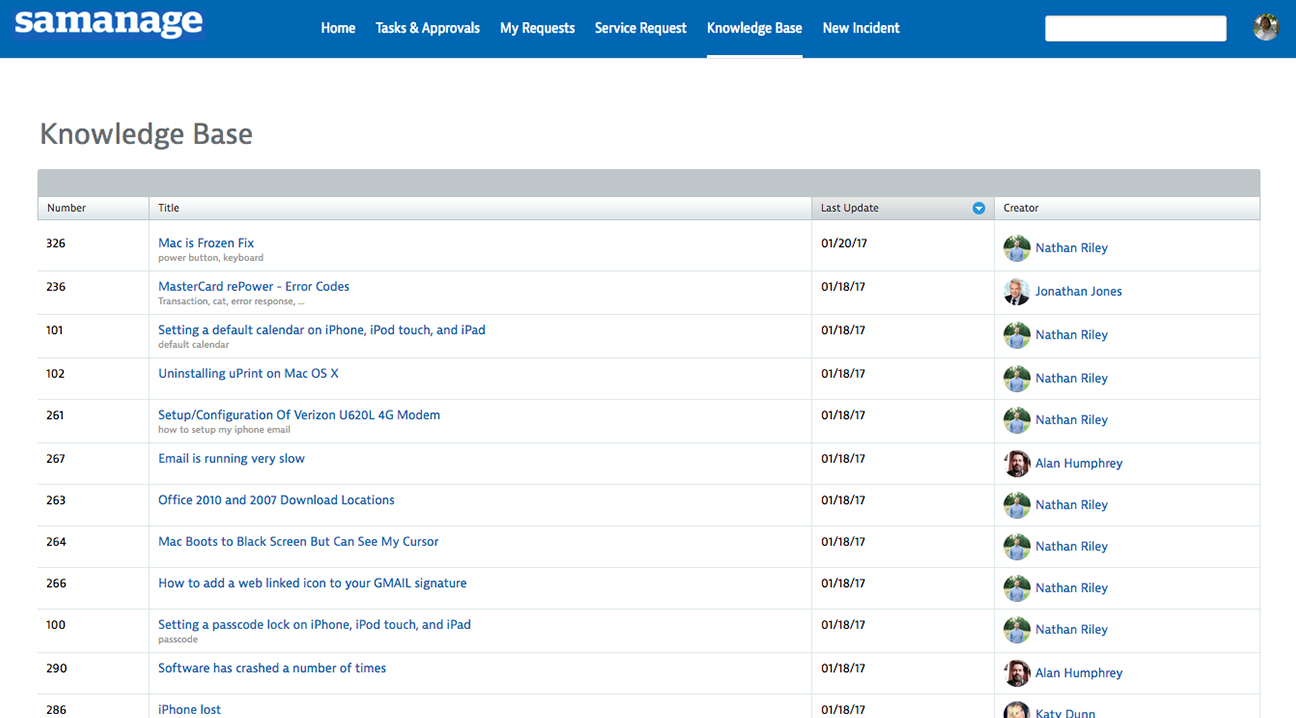1296x718 pixels.
Task: Open Setting a default calendar article
Action: 322,330
